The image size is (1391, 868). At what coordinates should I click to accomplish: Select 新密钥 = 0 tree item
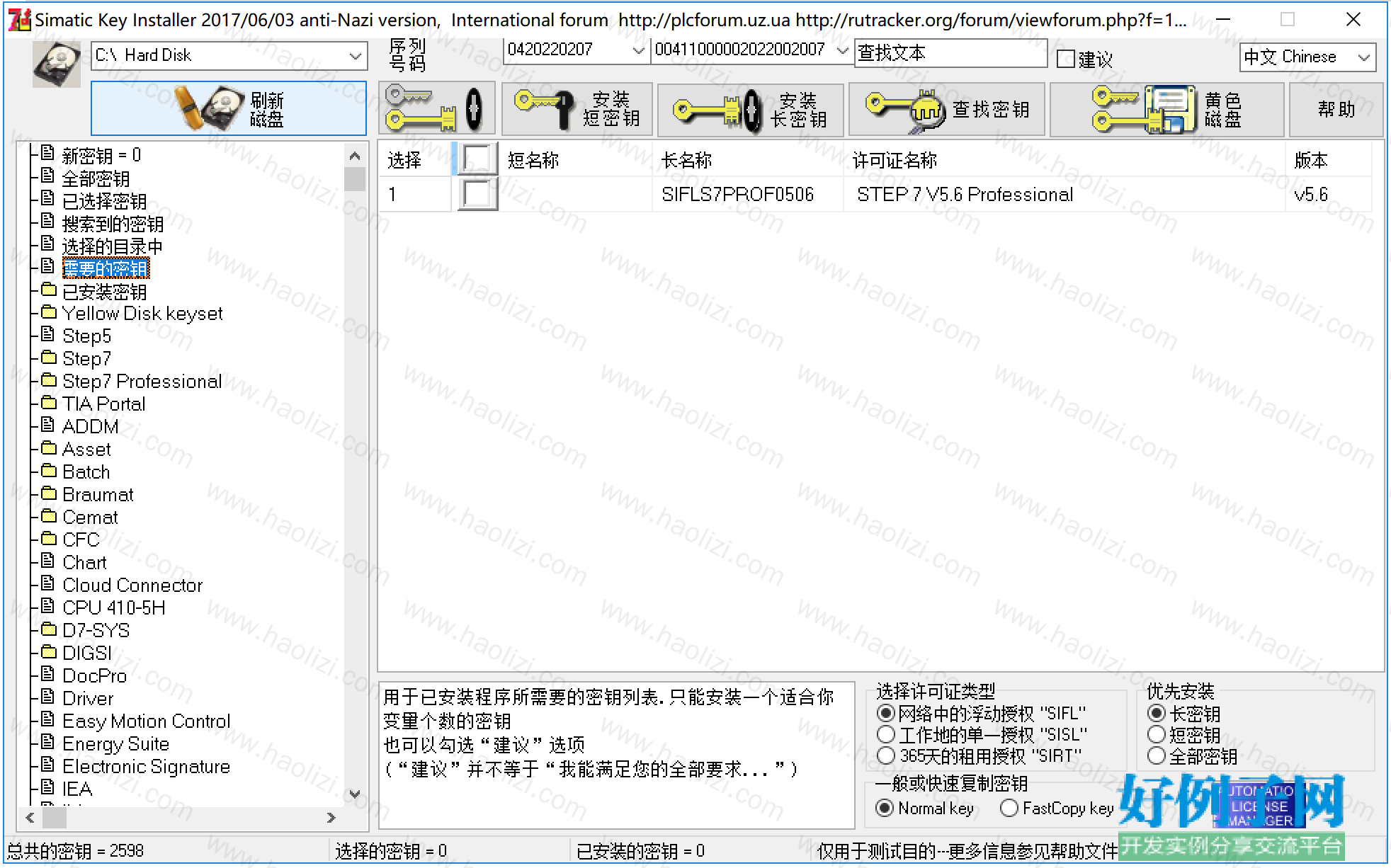101,155
